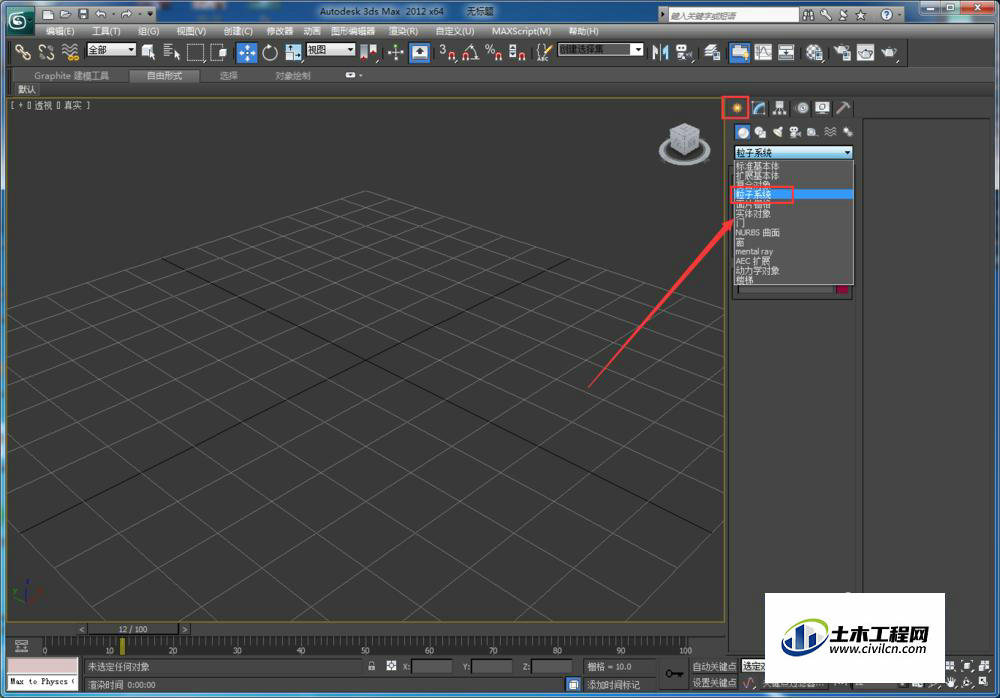Open the 编辑(E) menu
This screenshot has width=1000, height=698.
[60, 31]
